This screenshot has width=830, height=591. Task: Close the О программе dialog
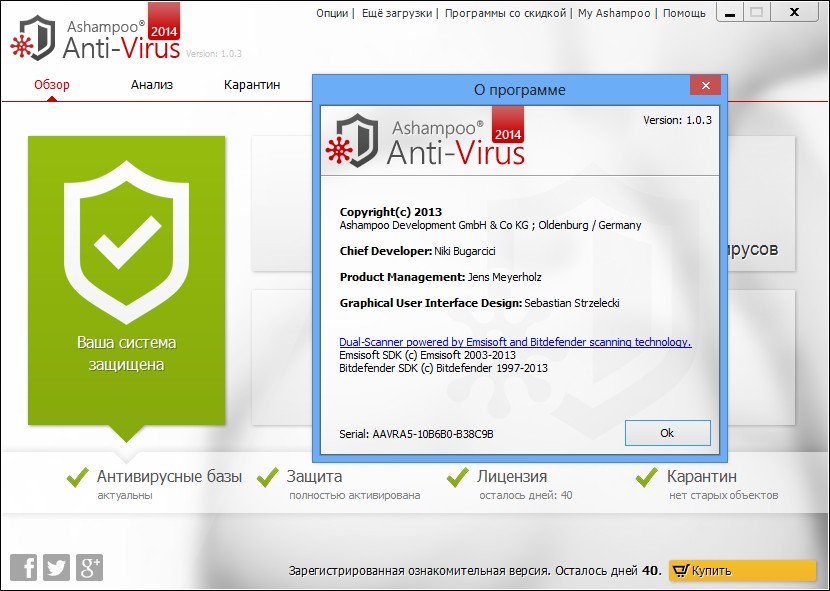pyautogui.click(x=705, y=85)
